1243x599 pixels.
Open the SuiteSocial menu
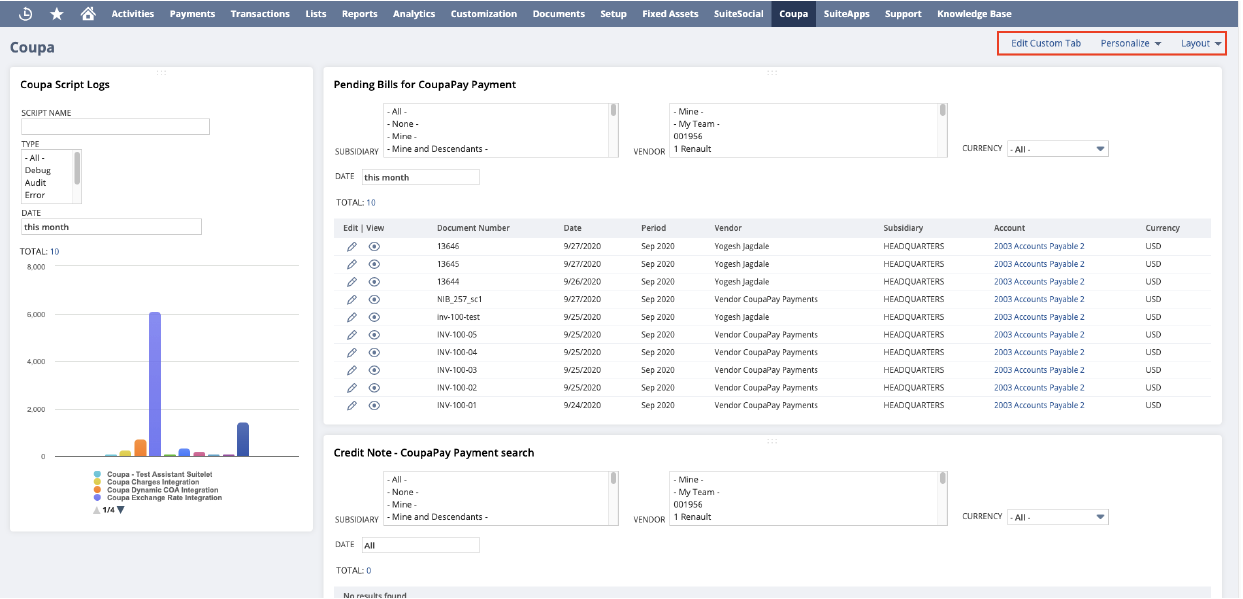(x=739, y=14)
